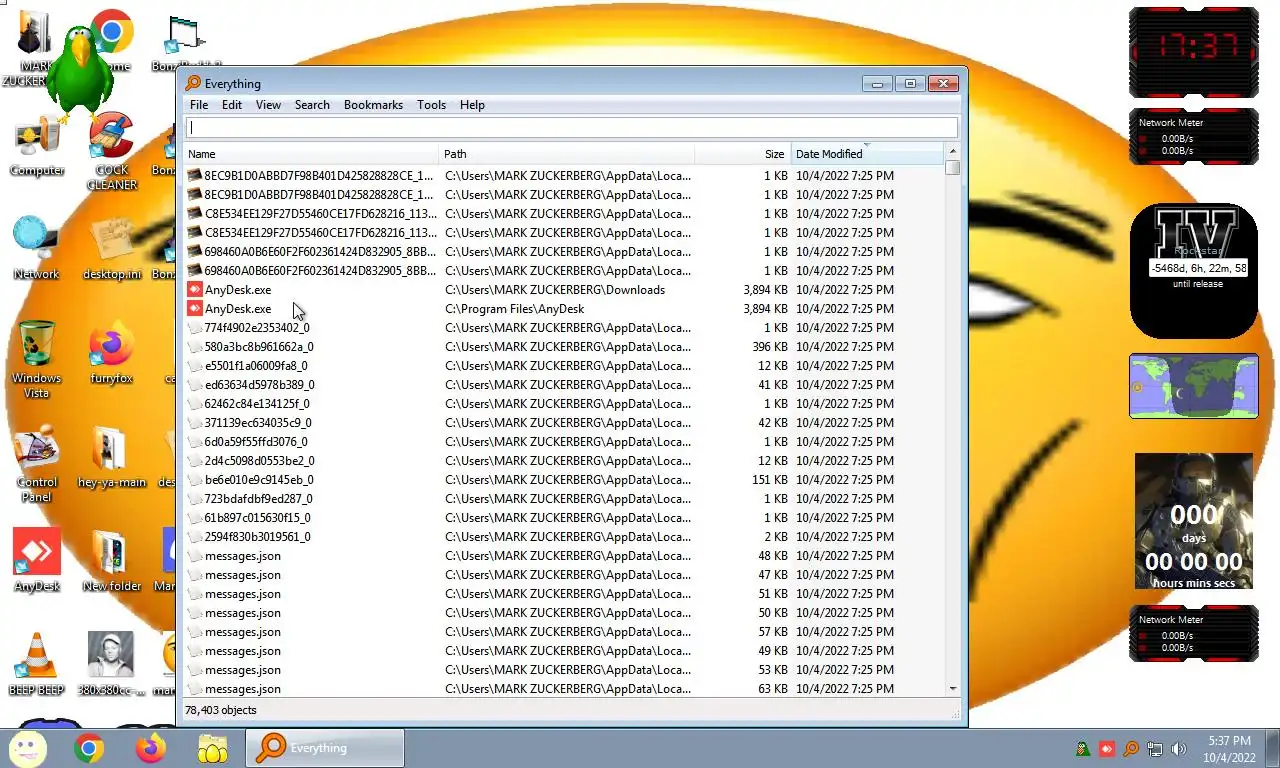The width and height of the screenshot is (1280, 768).
Task: Select the COCK CLEANER desktop icon
Action: coord(112,151)
